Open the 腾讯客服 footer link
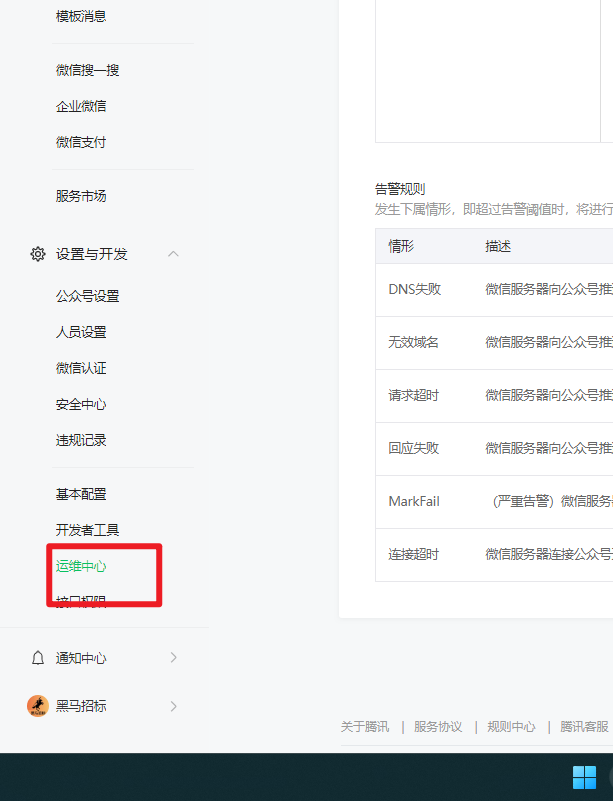 pyautogui.click(x=584, y=726)
